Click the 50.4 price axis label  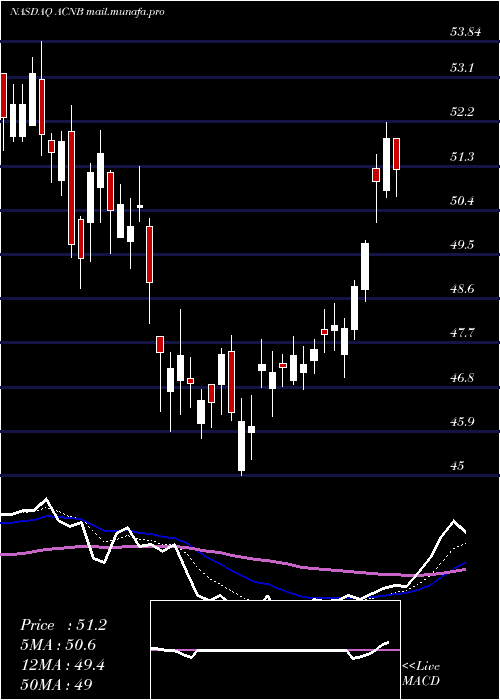point(462,200)
